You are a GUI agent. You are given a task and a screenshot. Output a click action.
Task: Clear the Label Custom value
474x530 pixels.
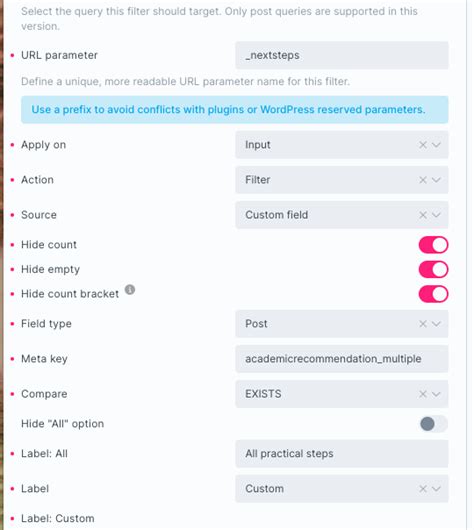pyautogui.click(x=423, y=489)
